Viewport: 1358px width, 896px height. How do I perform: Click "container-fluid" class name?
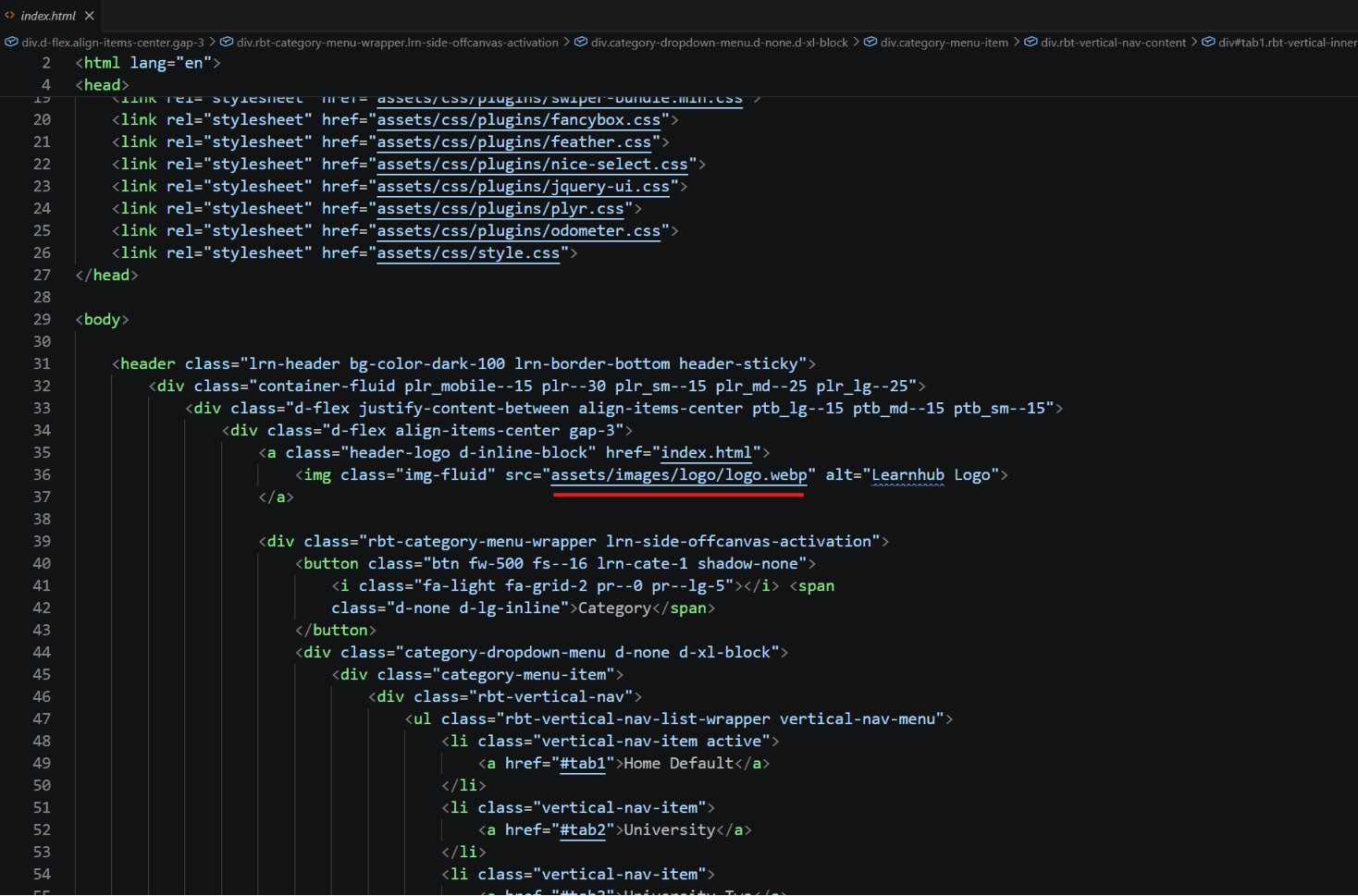pos(326,387)
